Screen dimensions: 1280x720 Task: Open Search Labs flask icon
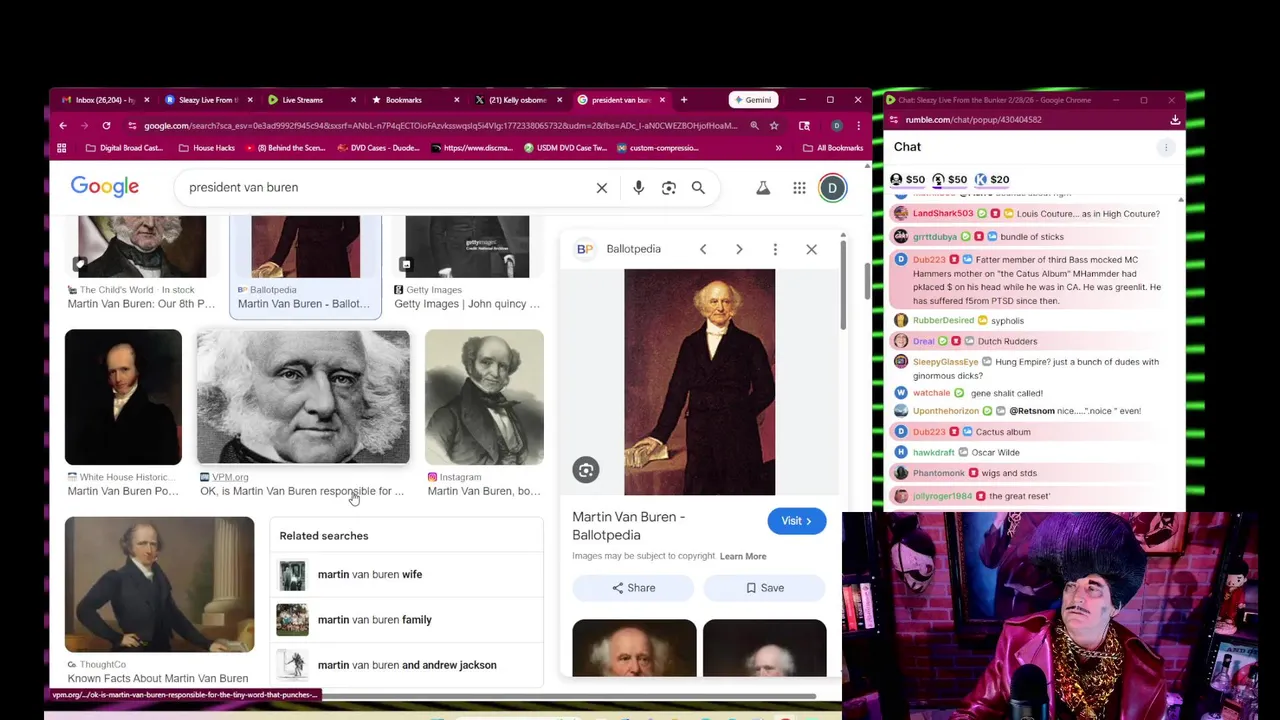coord(763,188)
